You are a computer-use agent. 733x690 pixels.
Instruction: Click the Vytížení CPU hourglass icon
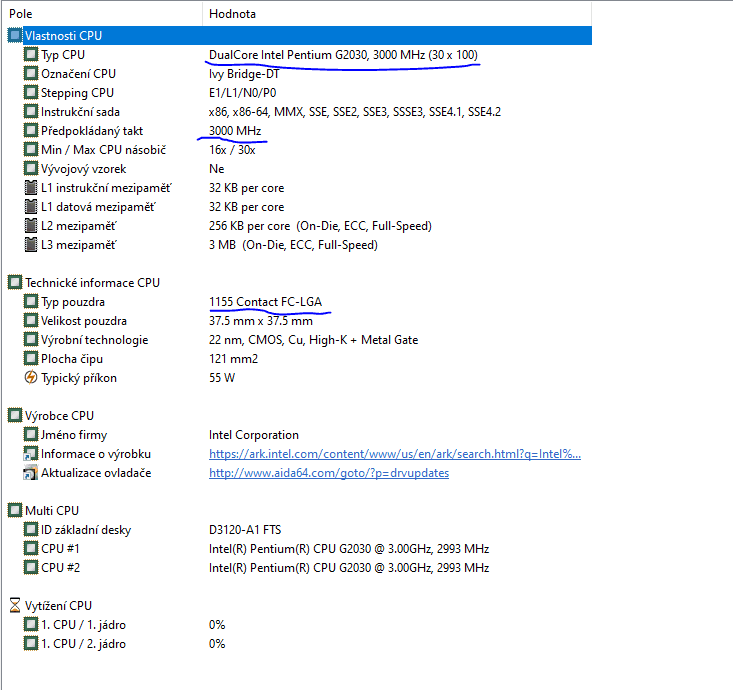pyautogui.click(x=15, y=605)
